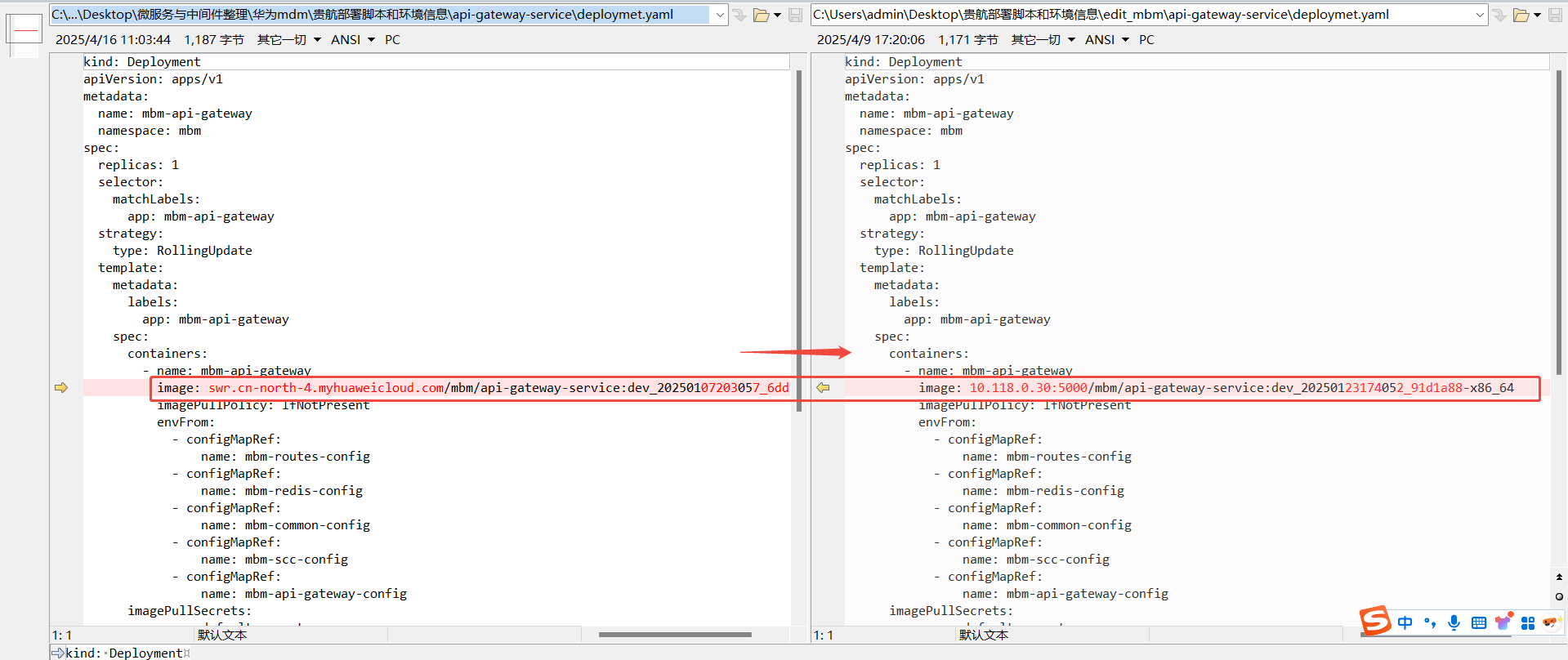Click the right file path input field
The width and height of the screenshot is (1568, 660).
tap(1144, 15)
